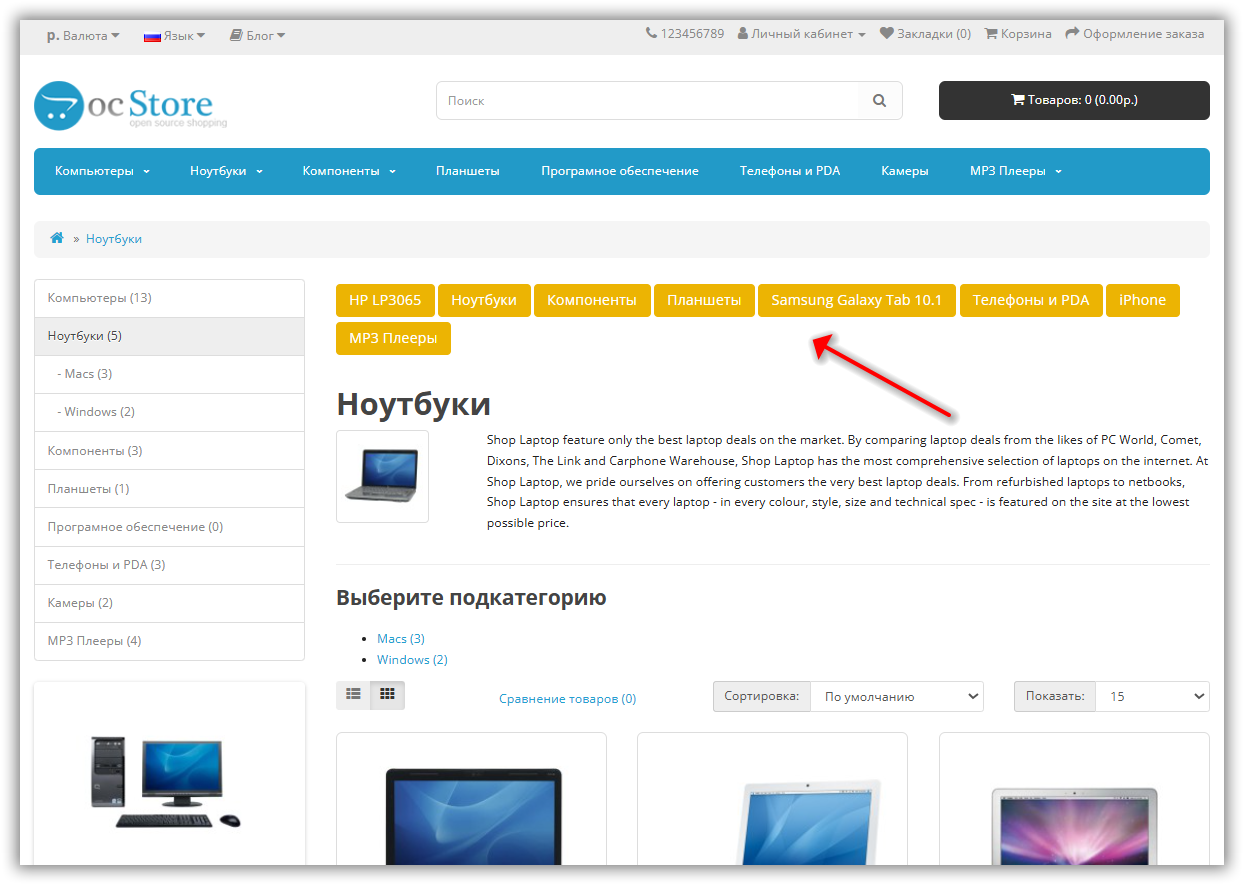Expand Личный кабинет dropdown
This screenshot has height=885, width=1244.
tap(802, 34)
